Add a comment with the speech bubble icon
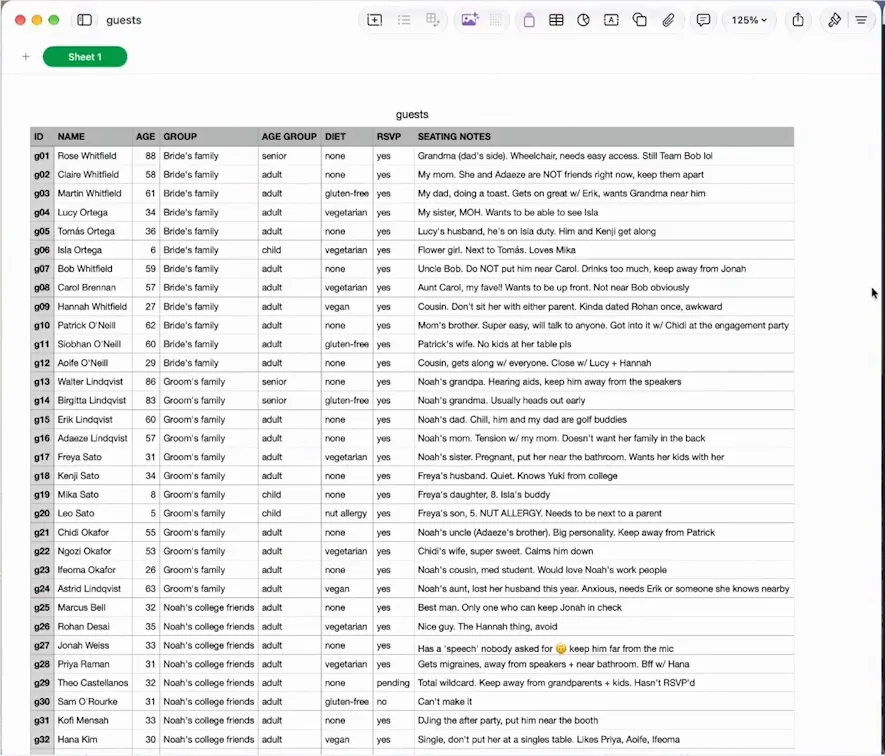 [x=703, y=20]
